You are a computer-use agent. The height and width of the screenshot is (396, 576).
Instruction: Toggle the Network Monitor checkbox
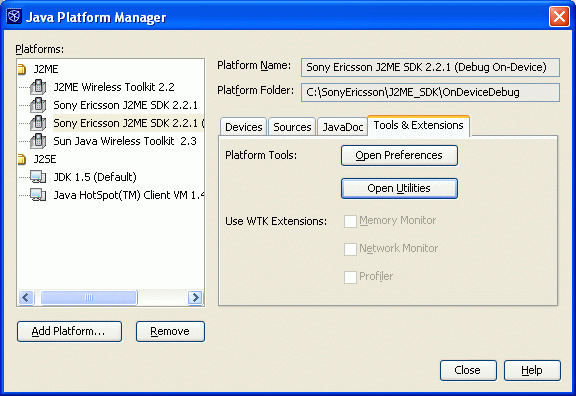[x=350, y=249]
